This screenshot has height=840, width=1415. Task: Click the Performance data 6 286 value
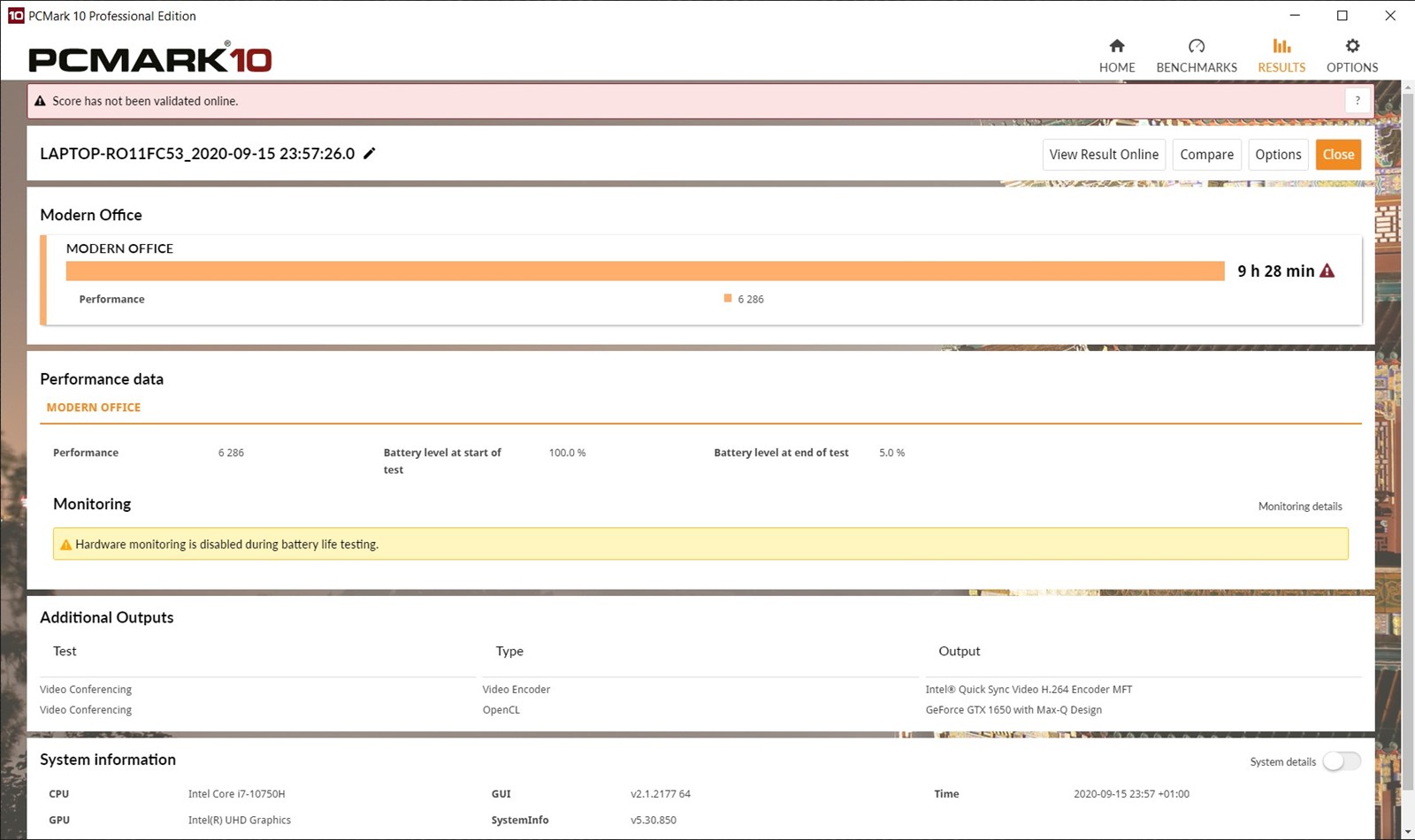[x=231, y=453]
